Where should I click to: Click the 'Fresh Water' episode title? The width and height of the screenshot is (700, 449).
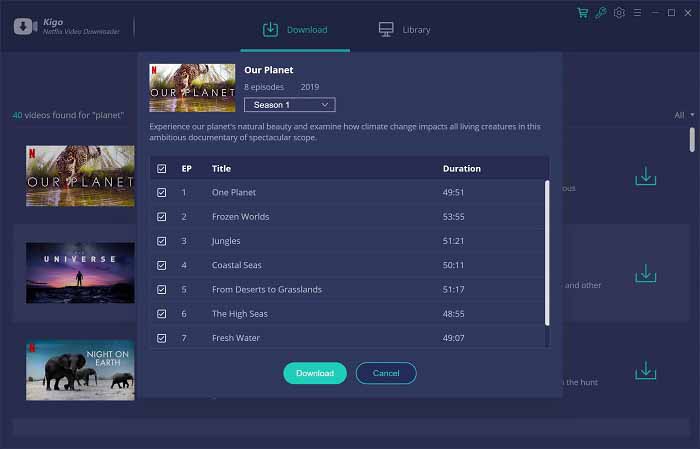click(236, 338)
